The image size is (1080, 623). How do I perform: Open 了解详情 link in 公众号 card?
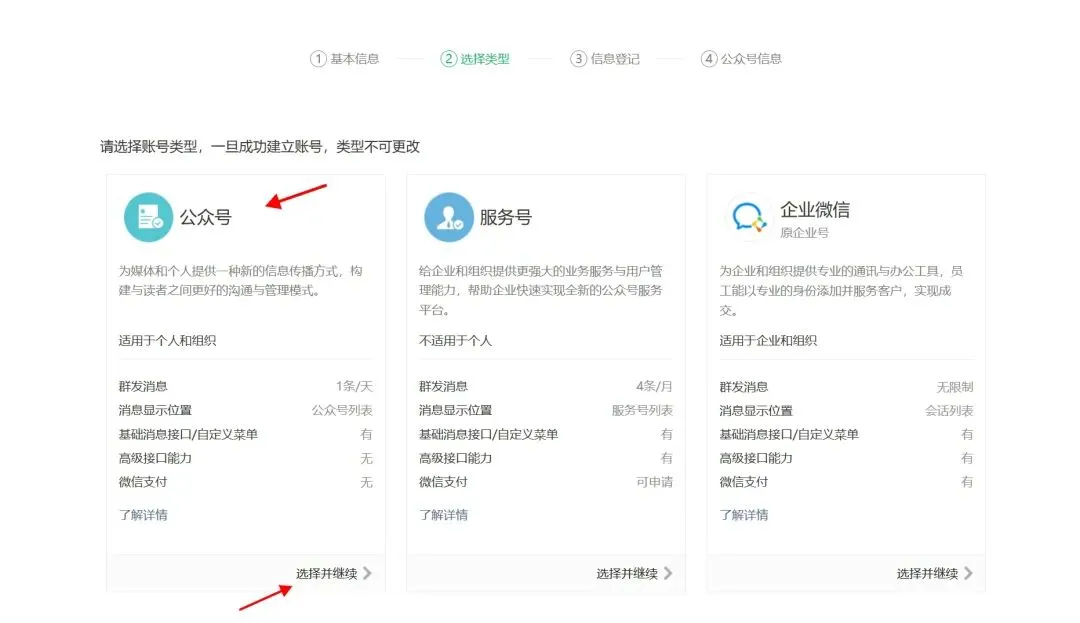point(143,515)
